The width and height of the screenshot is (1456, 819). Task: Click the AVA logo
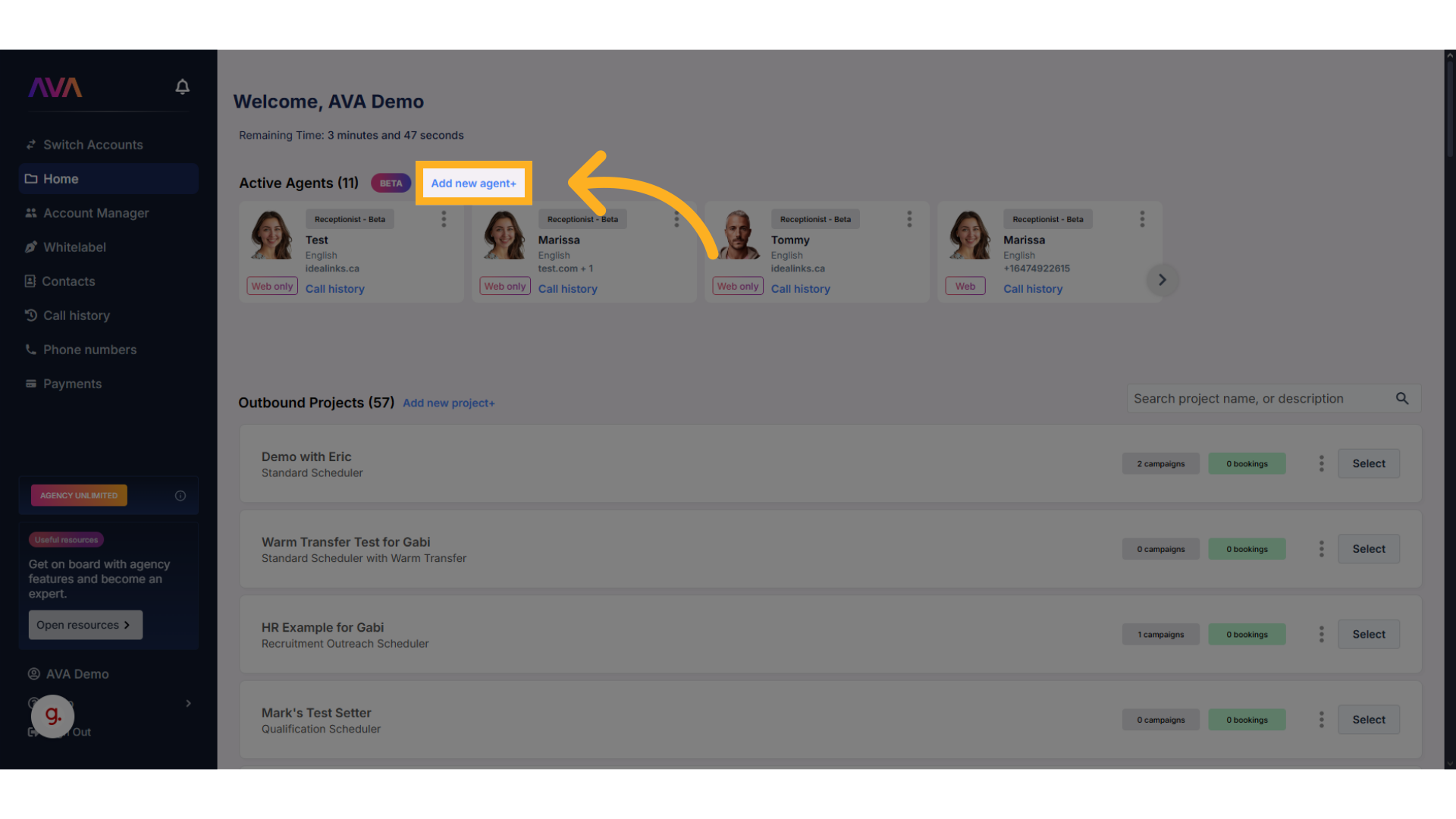coord(55,88)
